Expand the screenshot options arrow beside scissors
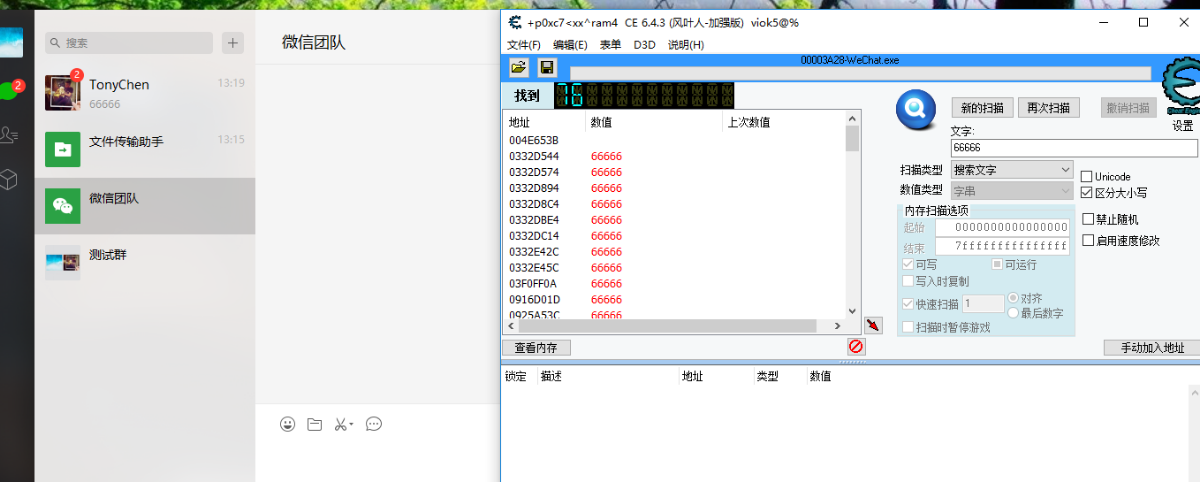This screenshot has width=1200, height=482. [x=352, y=425]
